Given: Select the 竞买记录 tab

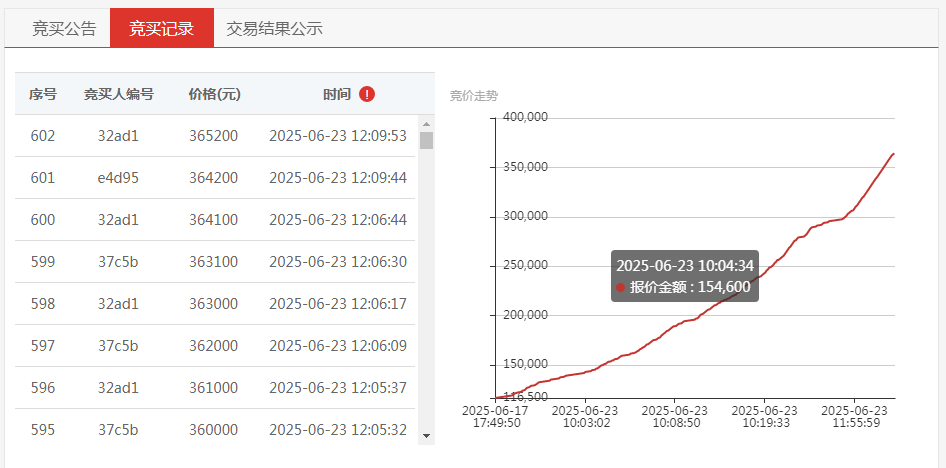Looking at the screenshot, I should (162, 28).
